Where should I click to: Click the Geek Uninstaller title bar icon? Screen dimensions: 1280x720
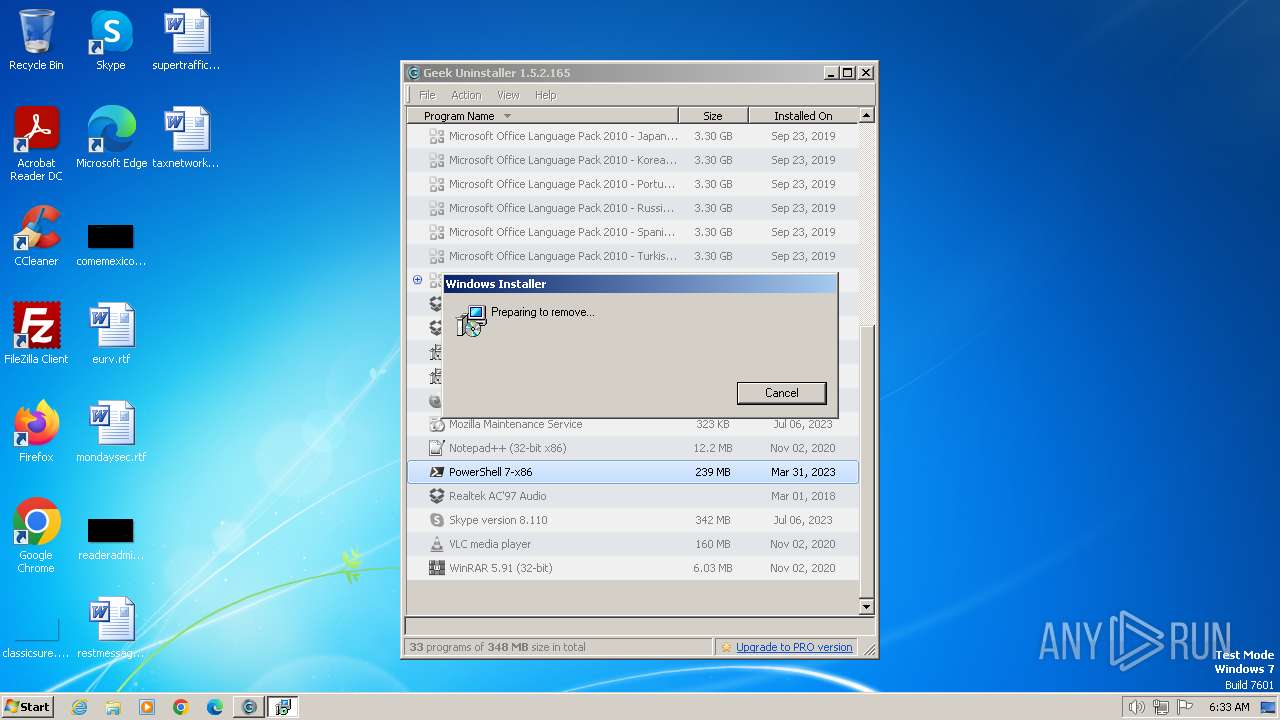click(413, 73)
